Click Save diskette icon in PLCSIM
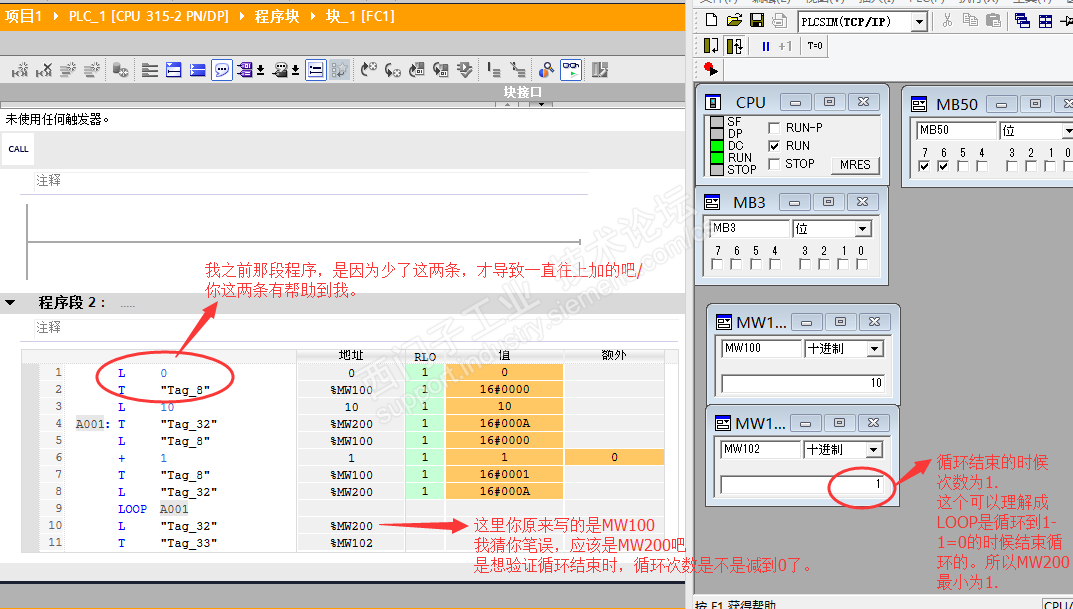 click(756, 21)
